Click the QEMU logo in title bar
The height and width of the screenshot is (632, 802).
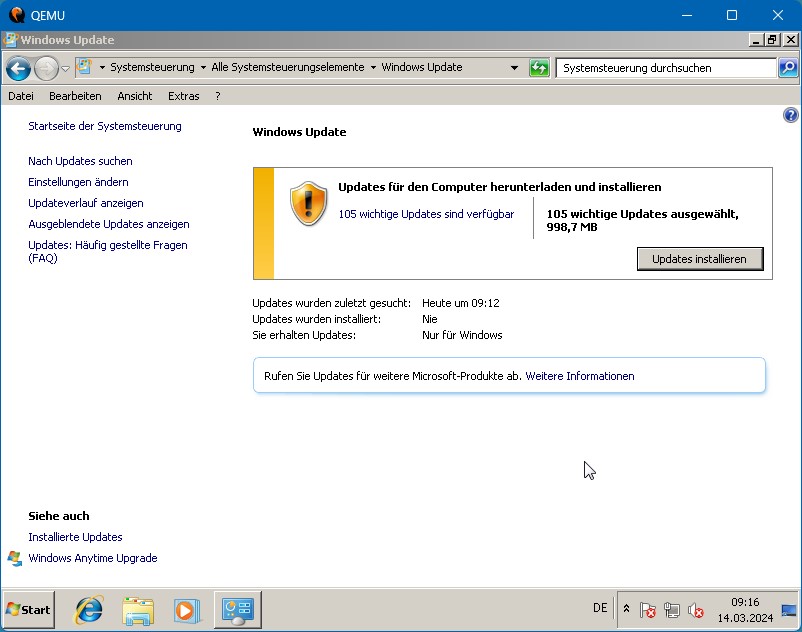pos(17,15)
